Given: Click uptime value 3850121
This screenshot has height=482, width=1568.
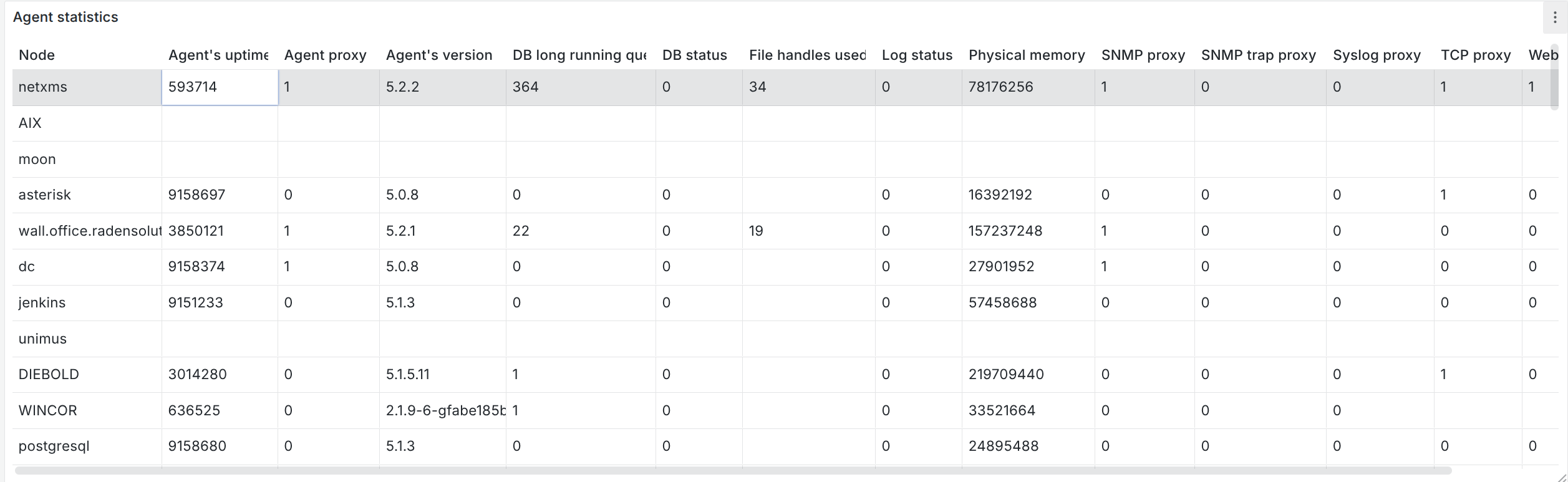Looking at the screenshot, I should pos(196,231).
